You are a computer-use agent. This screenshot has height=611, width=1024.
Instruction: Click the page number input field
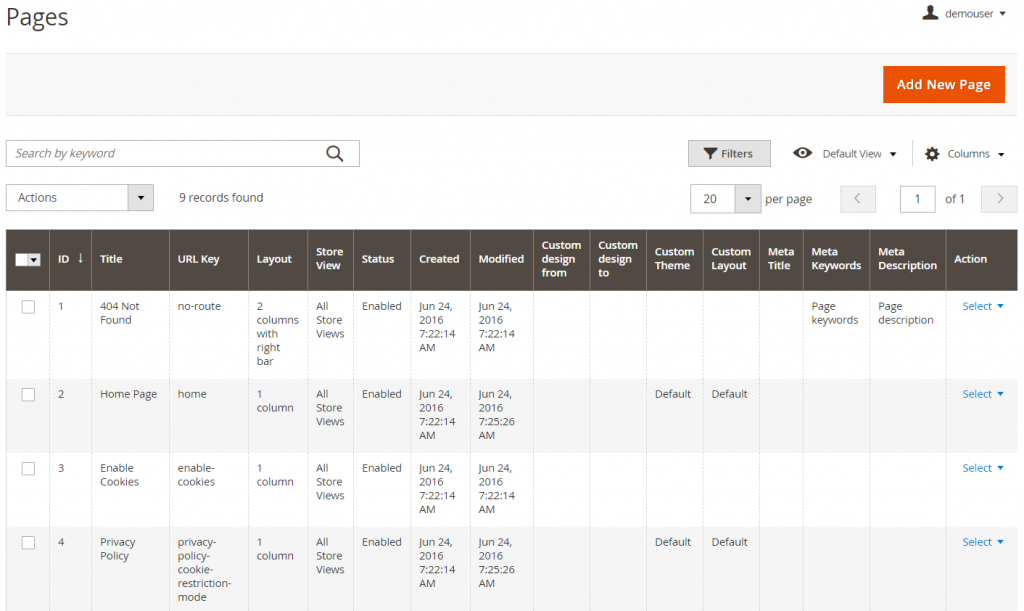click(x=917, y=199)
